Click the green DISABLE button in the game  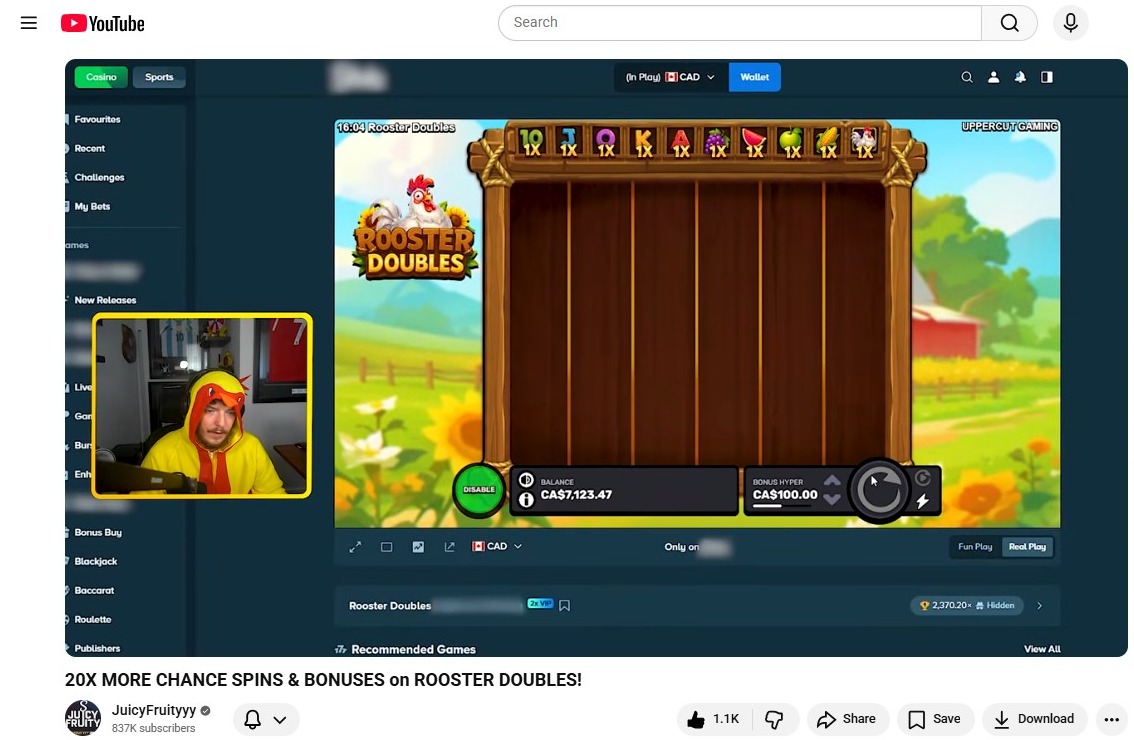(x=478, y=490)
